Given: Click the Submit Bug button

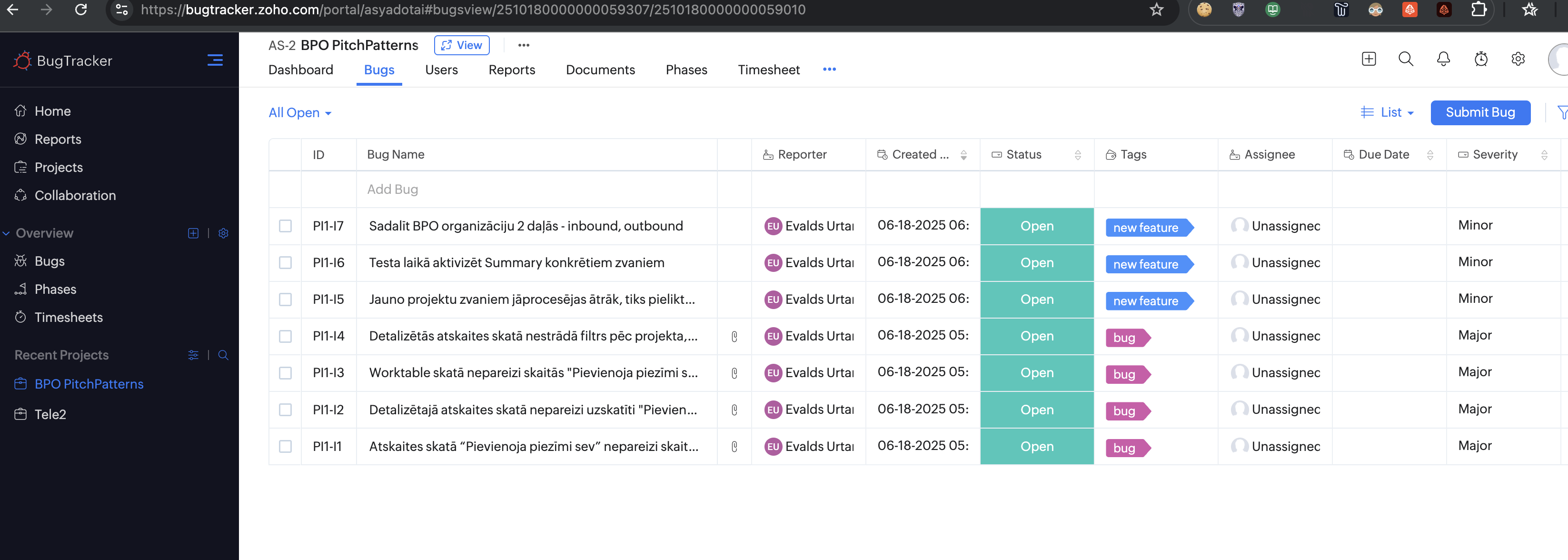Looking at the screenshot, I should (1480, 112).
